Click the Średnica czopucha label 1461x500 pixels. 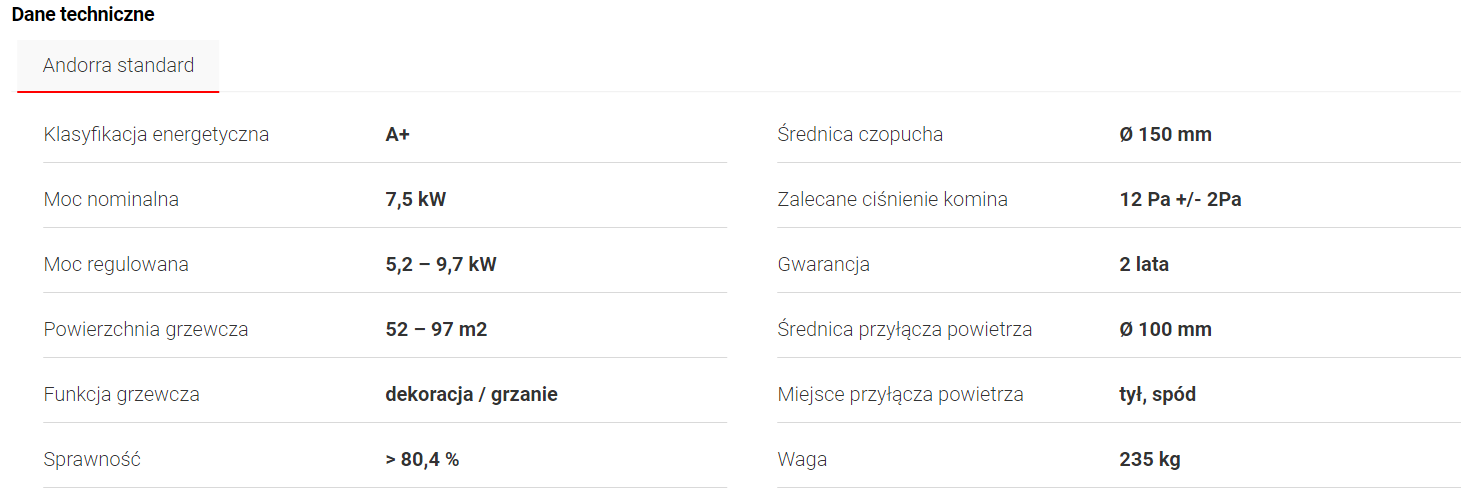pos(860,134)
